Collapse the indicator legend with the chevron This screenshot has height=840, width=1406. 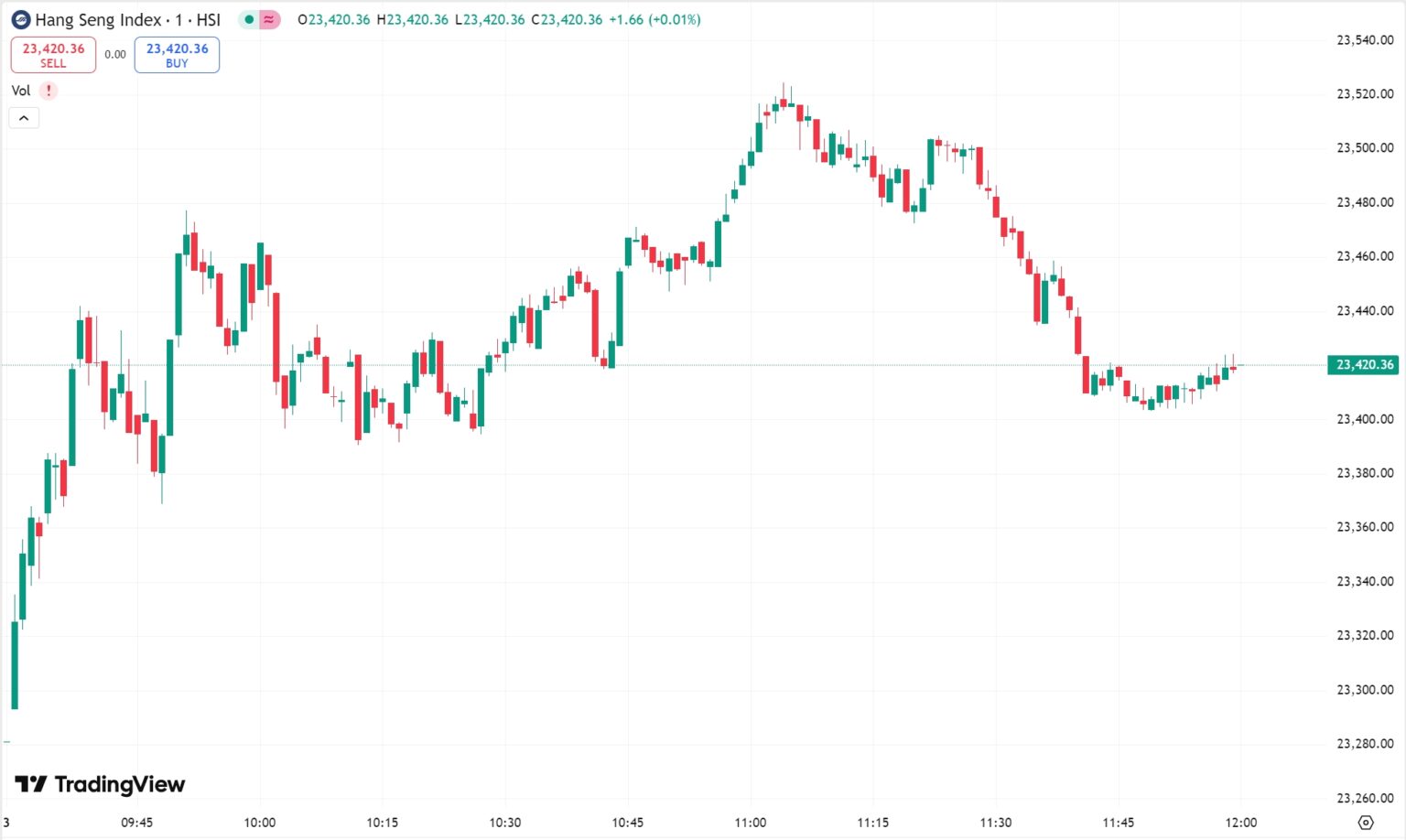(x=24, y=118)
